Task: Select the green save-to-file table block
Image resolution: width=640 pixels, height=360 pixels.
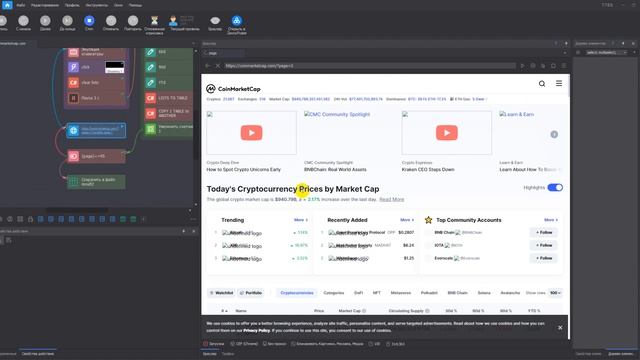Action: [96, 182]
